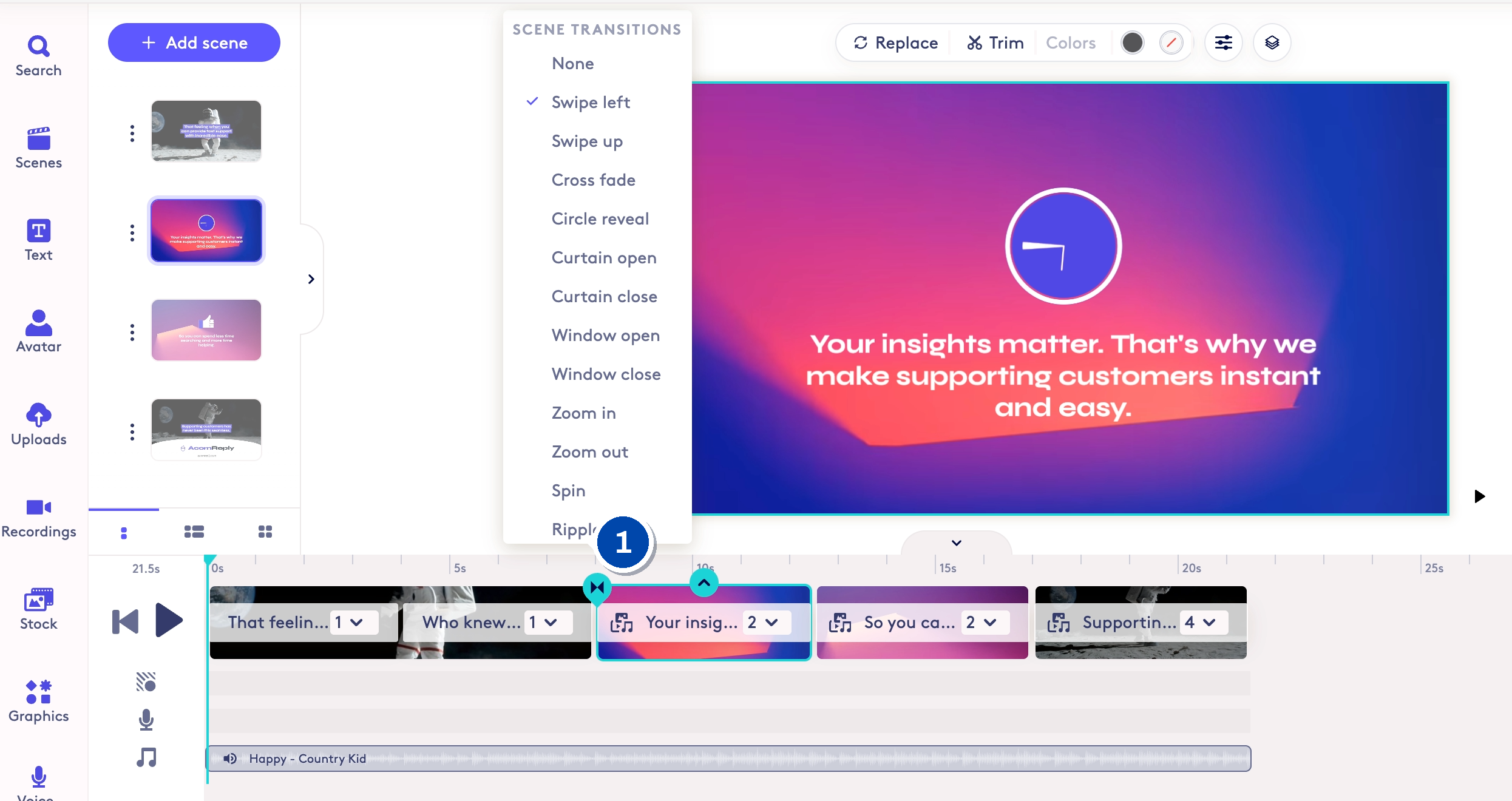Open options menu for 'Your insights matter' scene
Screen dimensions: 1512x801
coord(132,233)
